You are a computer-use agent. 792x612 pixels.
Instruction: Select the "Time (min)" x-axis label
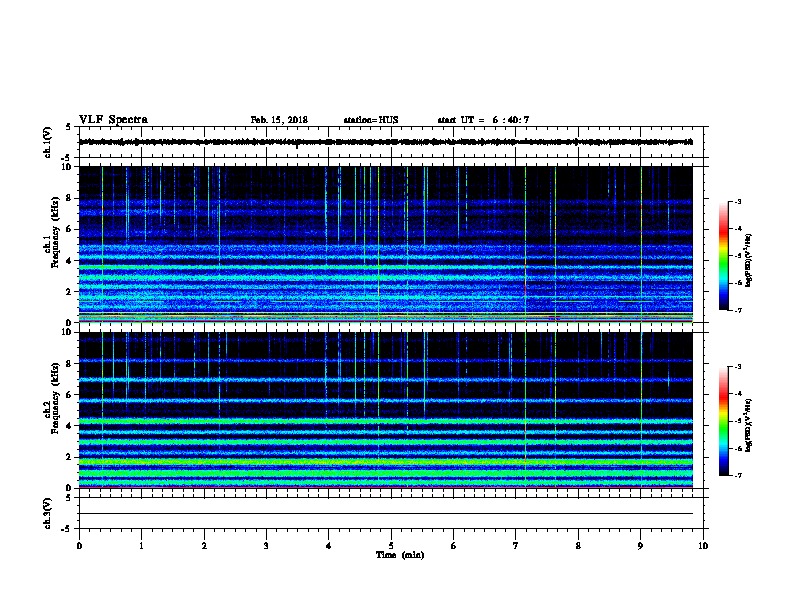click(x=400, y=555)
